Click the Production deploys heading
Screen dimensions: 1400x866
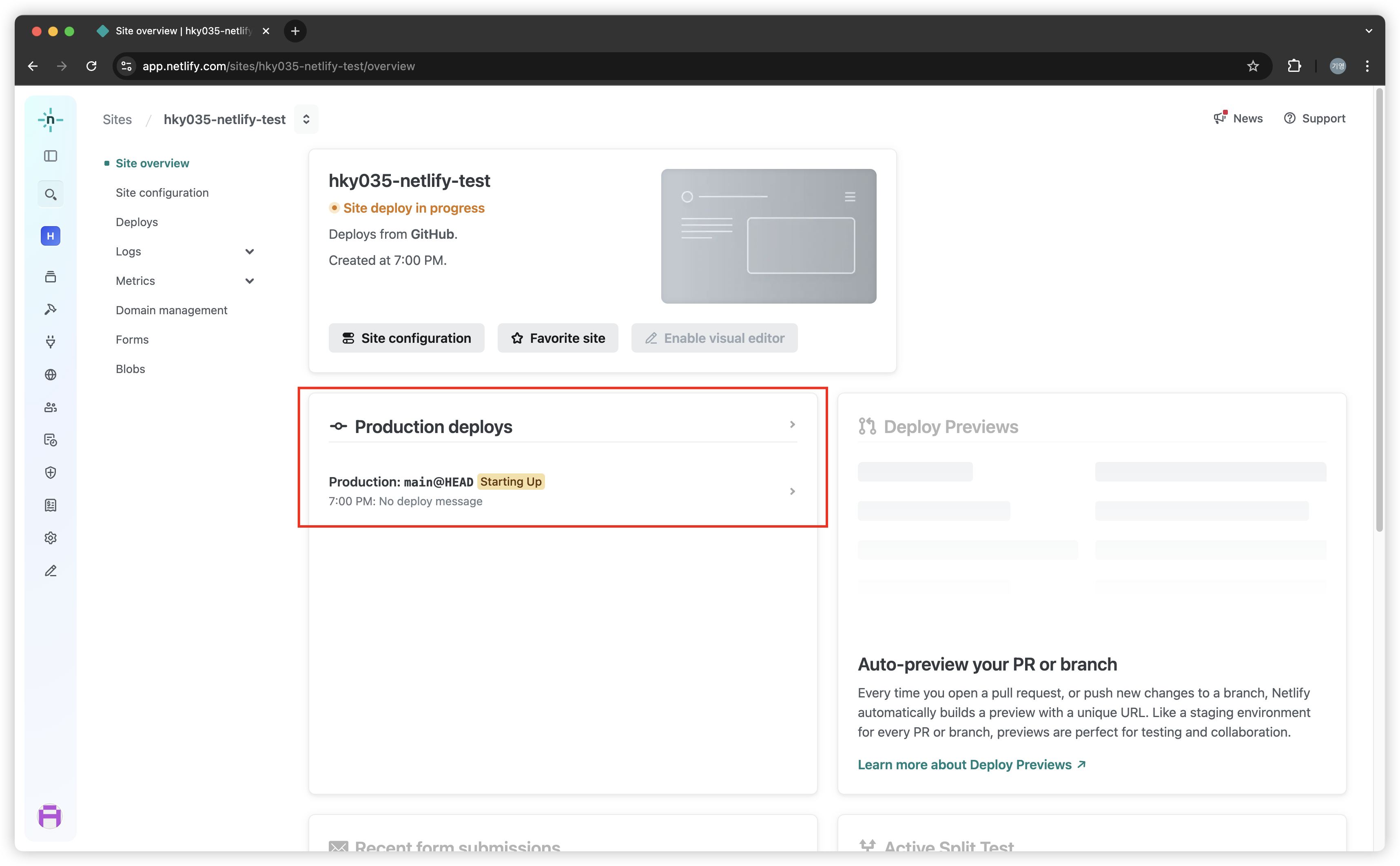(x=433, y=427)
